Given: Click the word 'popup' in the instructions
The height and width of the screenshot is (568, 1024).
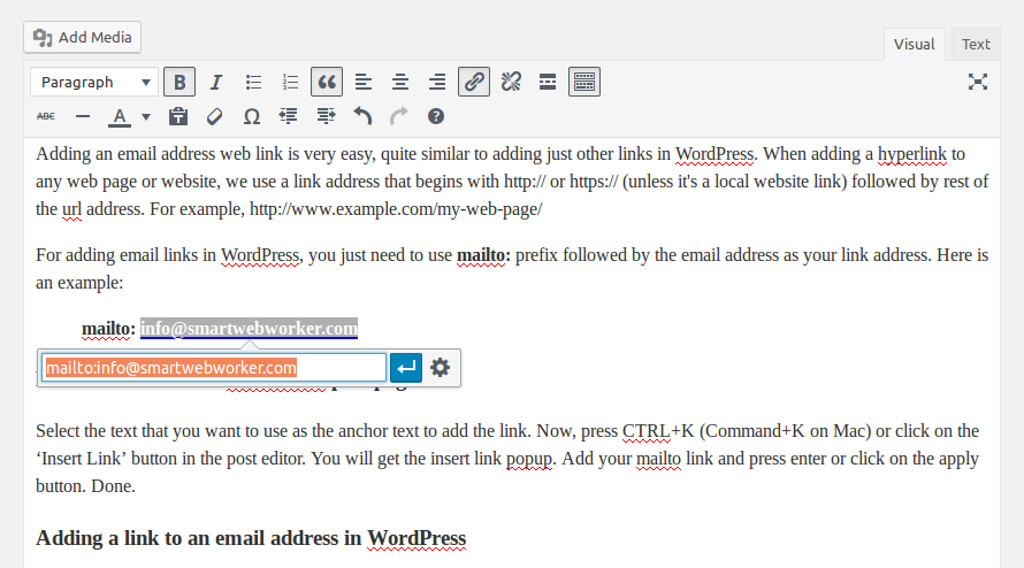Looking at the screenshot, I should pos(529,458).
